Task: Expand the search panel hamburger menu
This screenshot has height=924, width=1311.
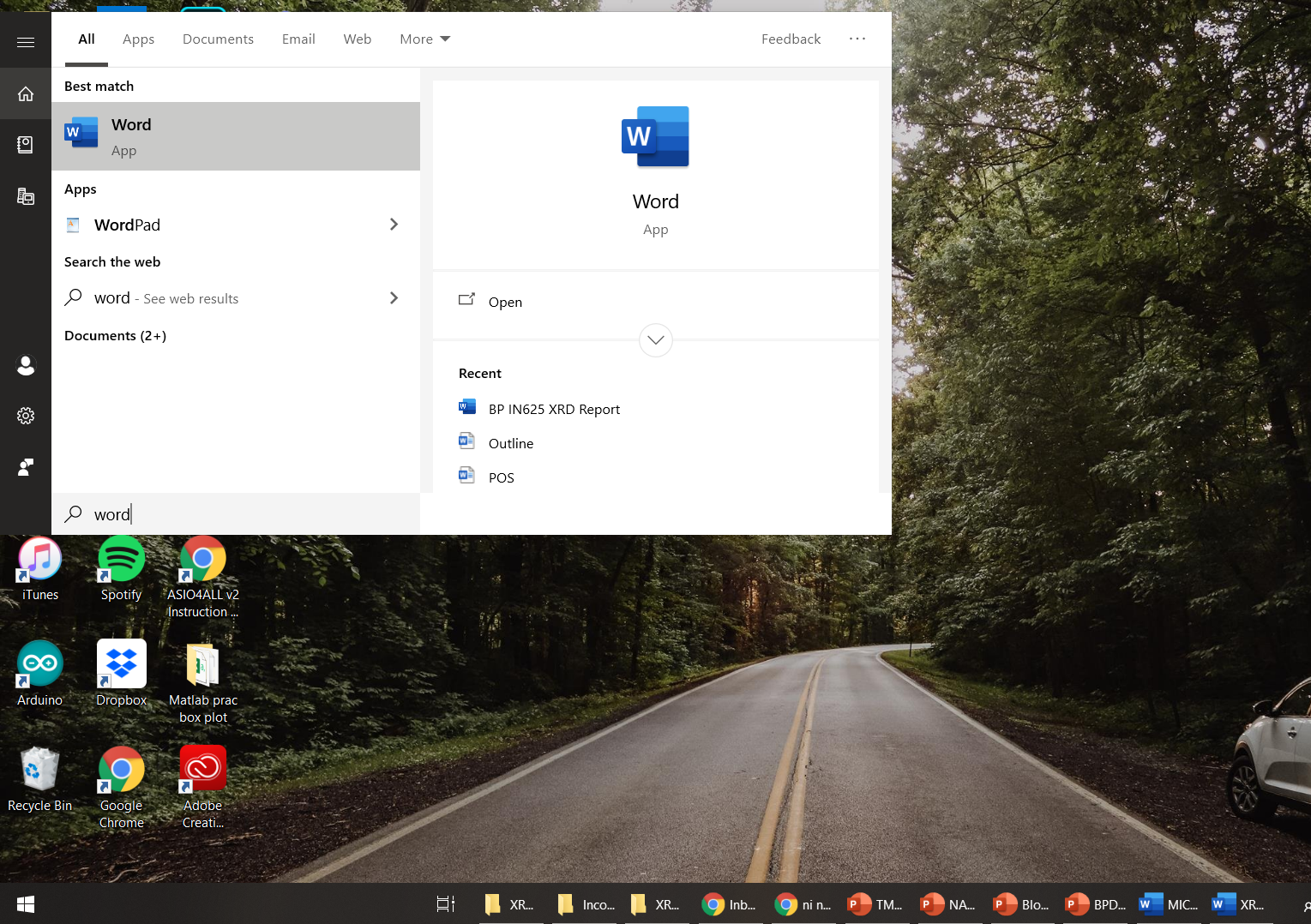Action: pos(26,42)
